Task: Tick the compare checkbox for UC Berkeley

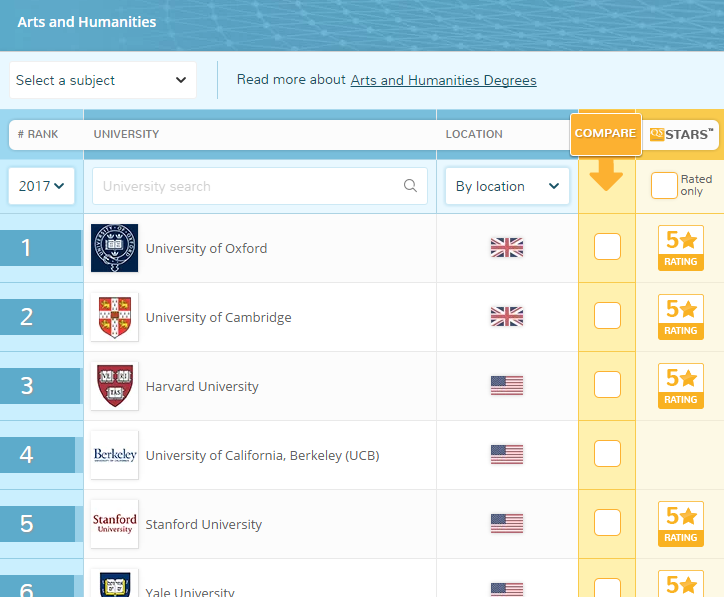Action: 607,453
